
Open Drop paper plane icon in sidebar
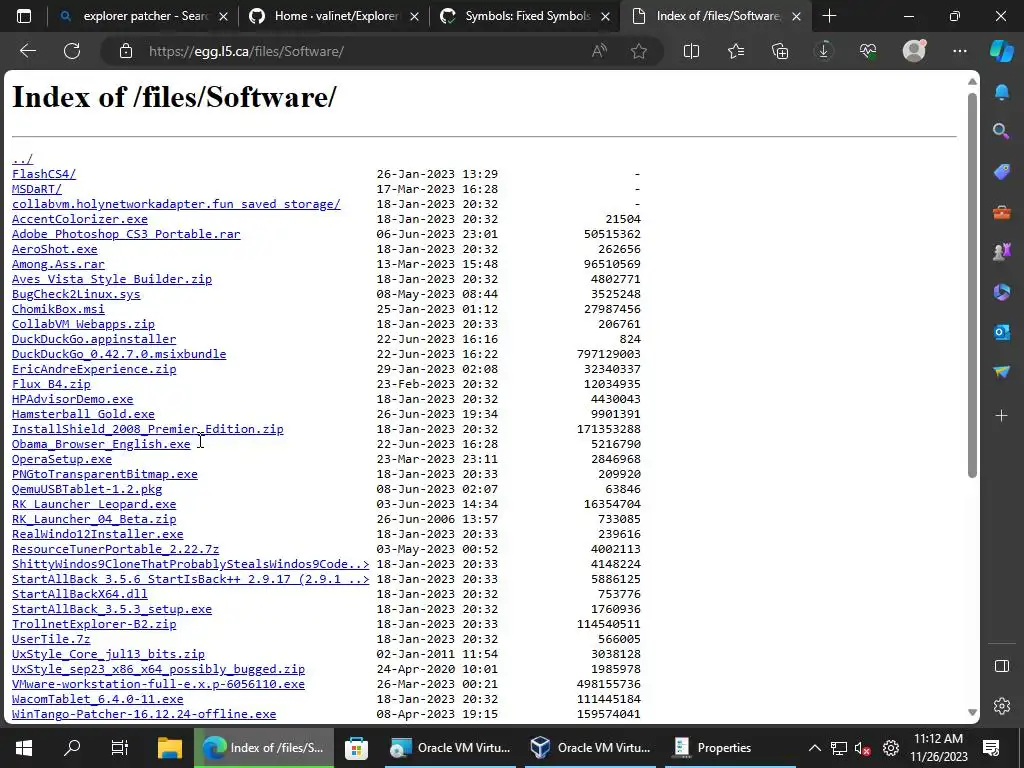click(1001, 372)
